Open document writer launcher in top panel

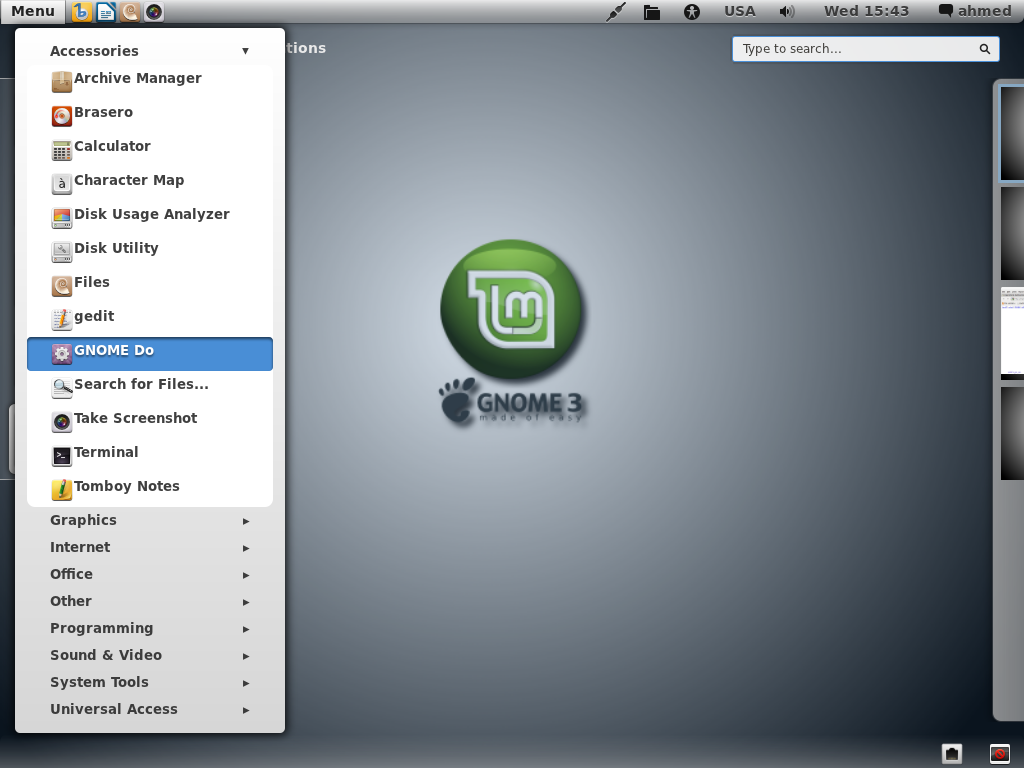(x=106, y=12)
